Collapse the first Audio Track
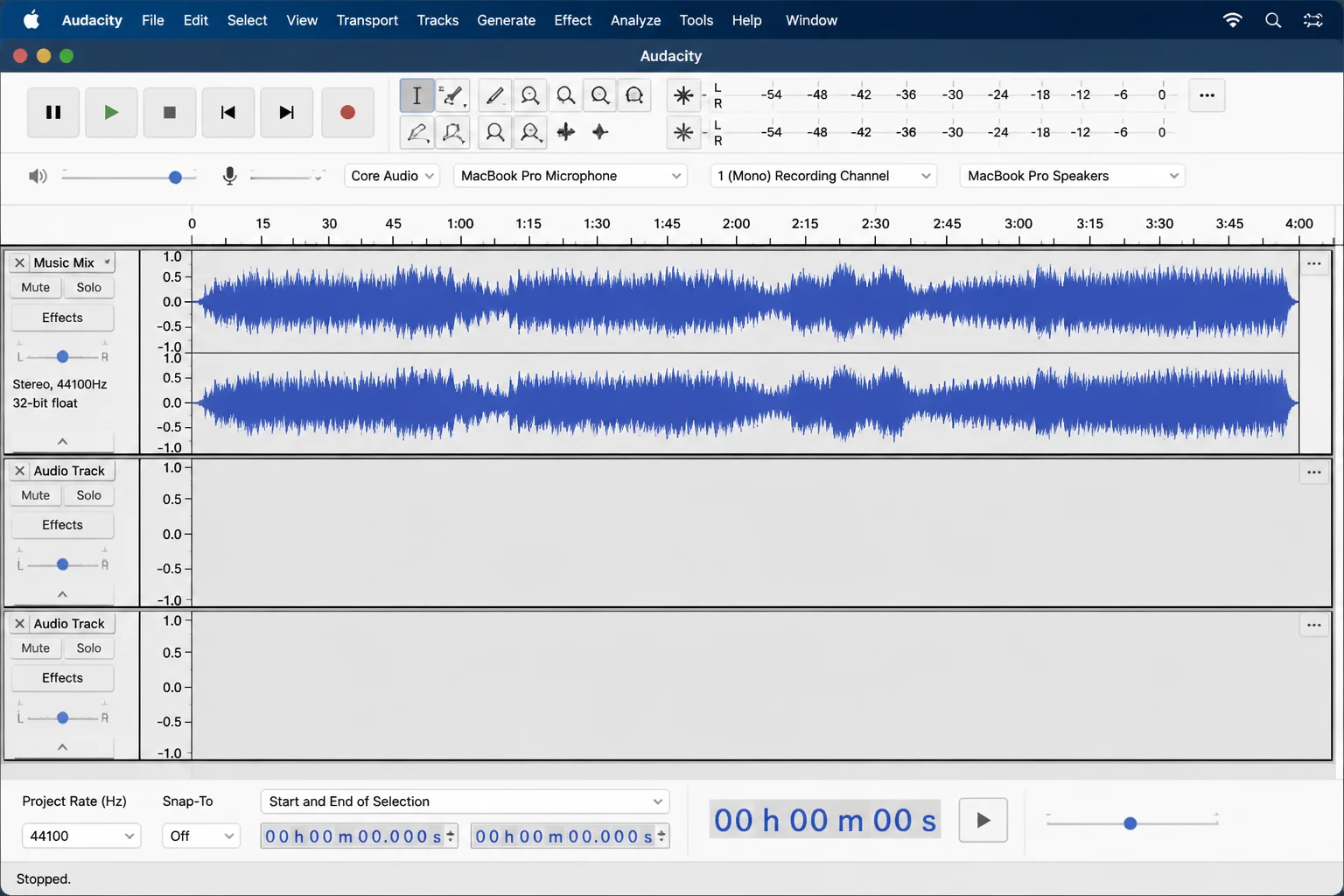 click(x=62, y=594)
